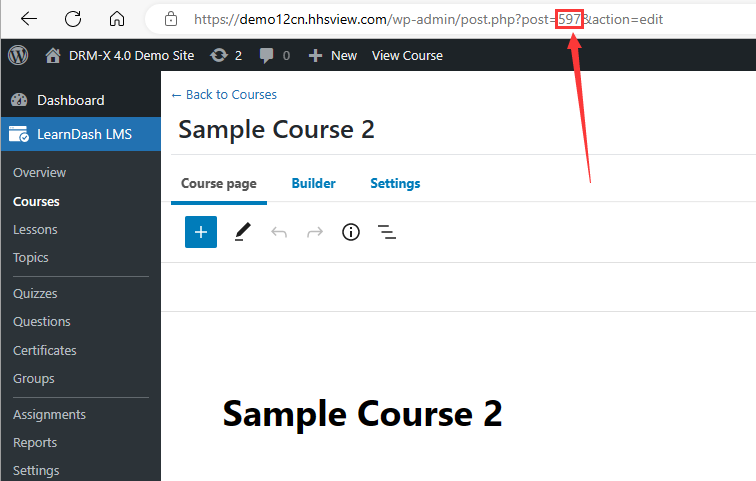Open the updates icon showing 2
Screen dimensions: 756x481
pos(226,55)
